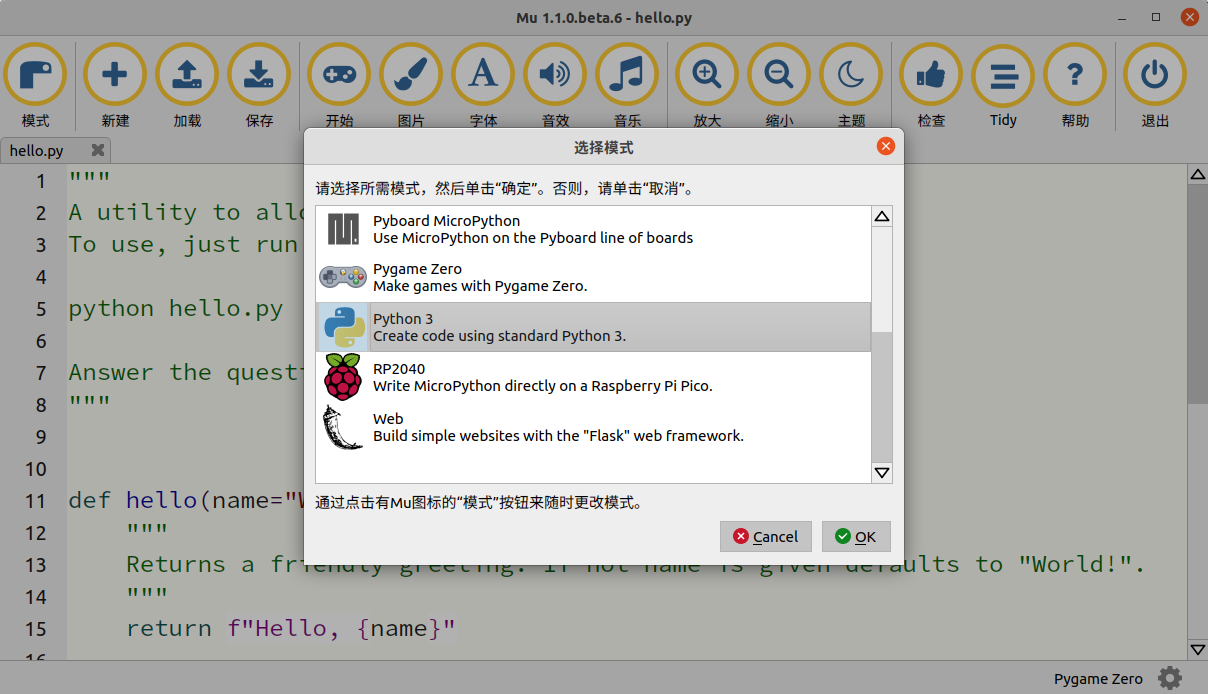
Task: Open the settings gear in status bar
Action: click(x=1169, y=678)
